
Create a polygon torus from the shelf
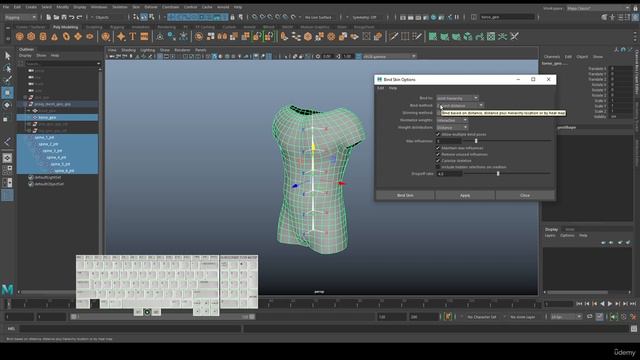tap(66, 37)
